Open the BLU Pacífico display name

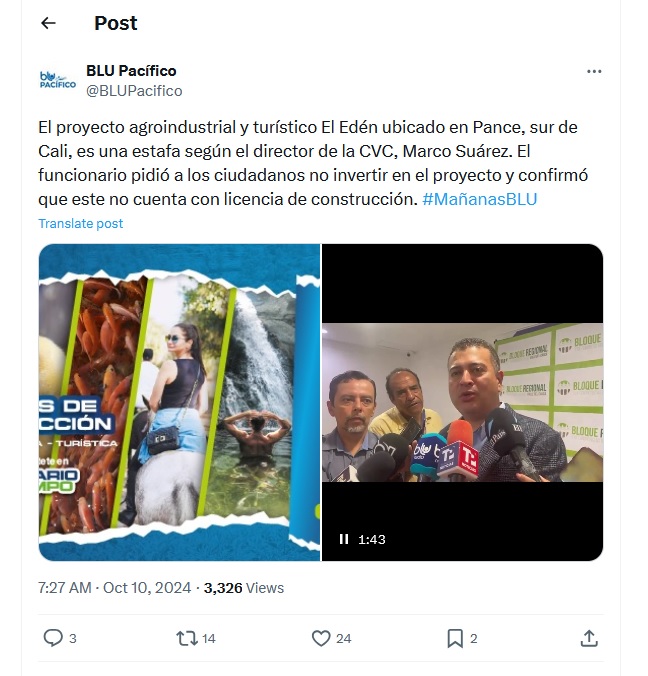[131, 71]
